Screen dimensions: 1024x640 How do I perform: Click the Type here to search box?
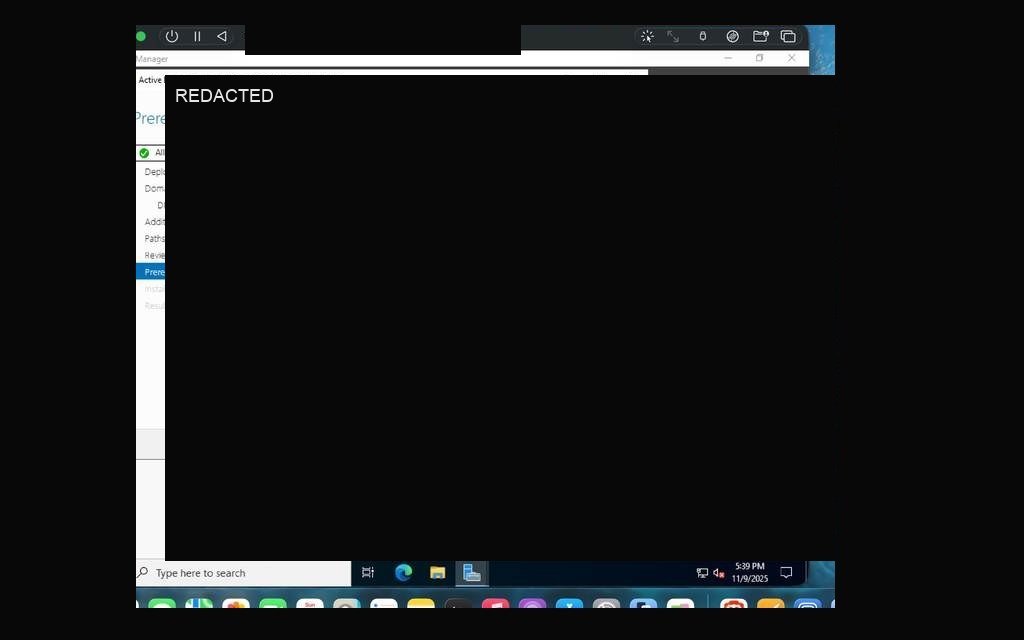tap(244, 573)
